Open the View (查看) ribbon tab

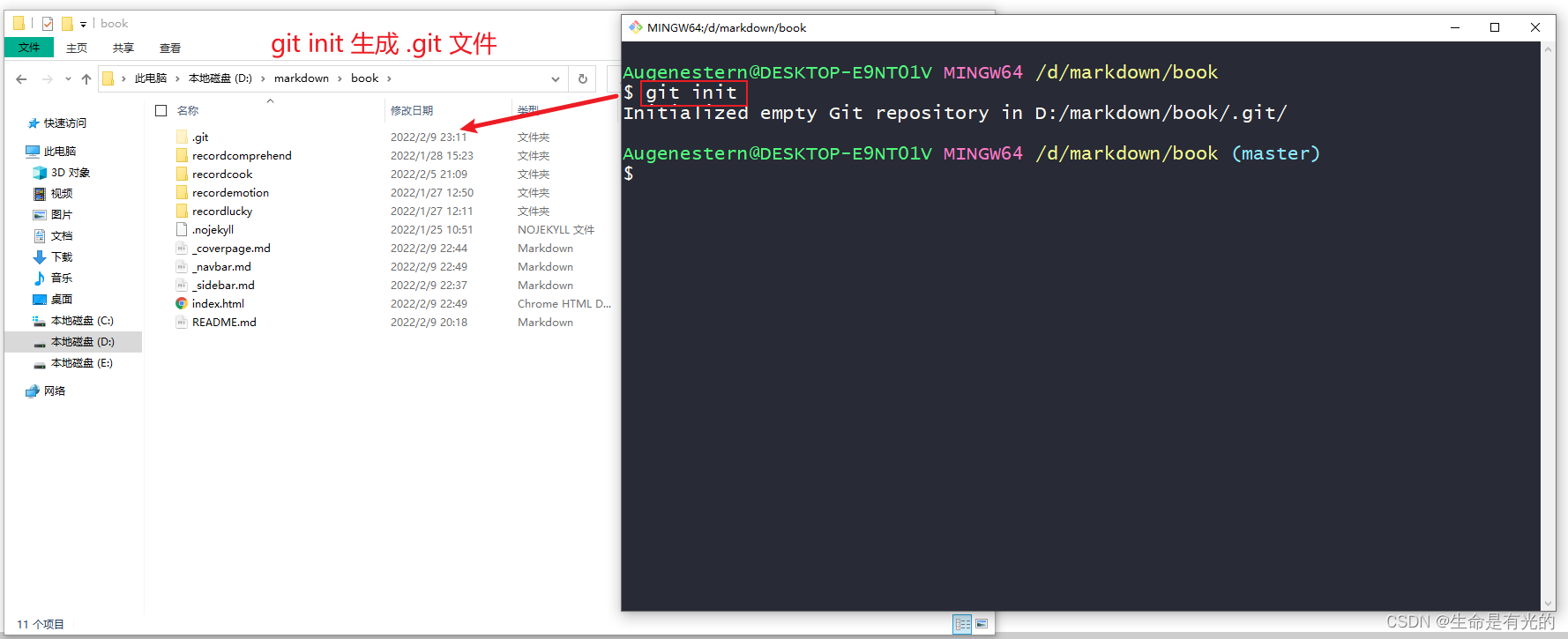pos(170,48)
